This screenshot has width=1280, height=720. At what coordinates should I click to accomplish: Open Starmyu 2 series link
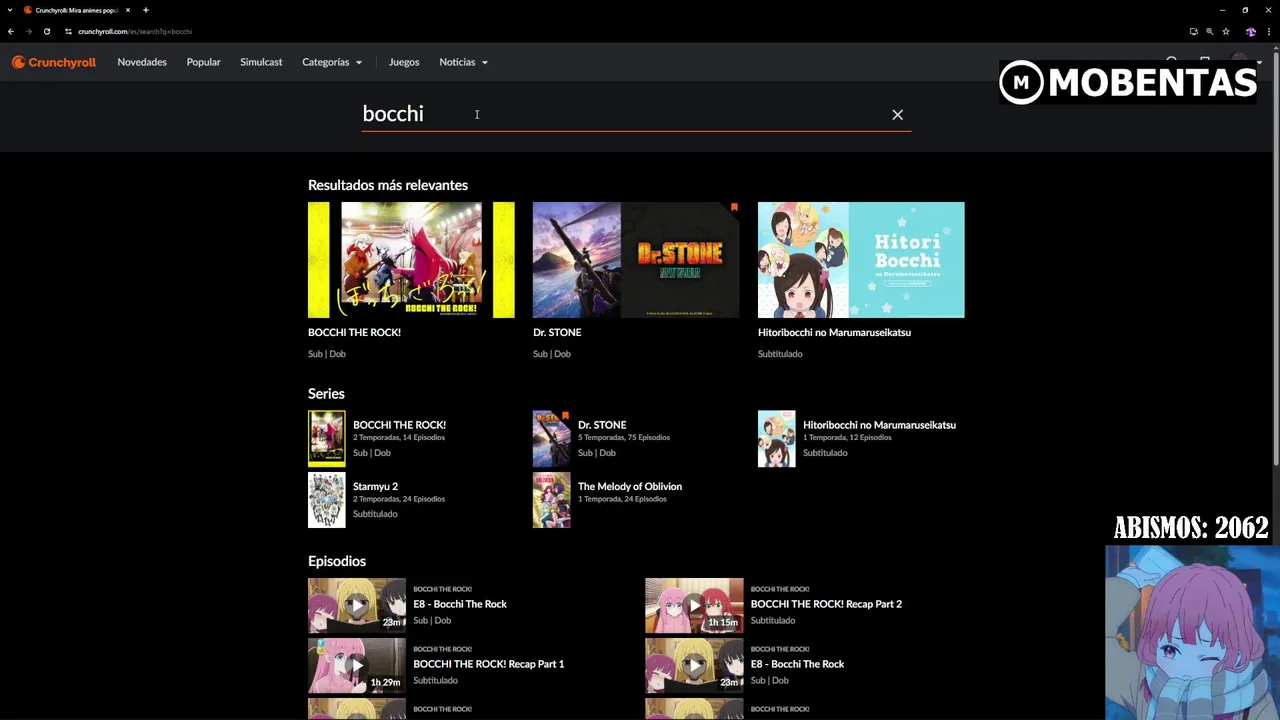pyautogui.click(x=375, y=486)
